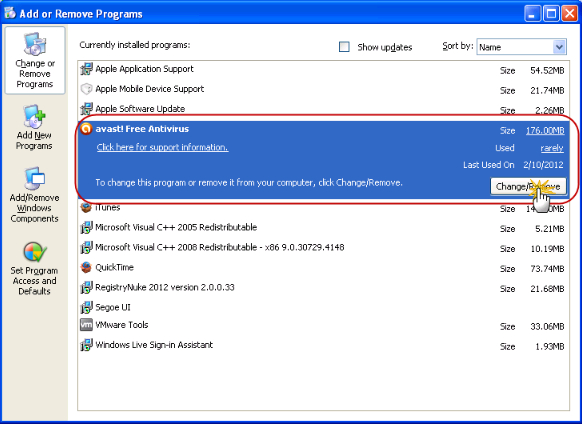The image size is (582, 424).
Task: Click the VMware Tools icon
Action: [86, 325]
